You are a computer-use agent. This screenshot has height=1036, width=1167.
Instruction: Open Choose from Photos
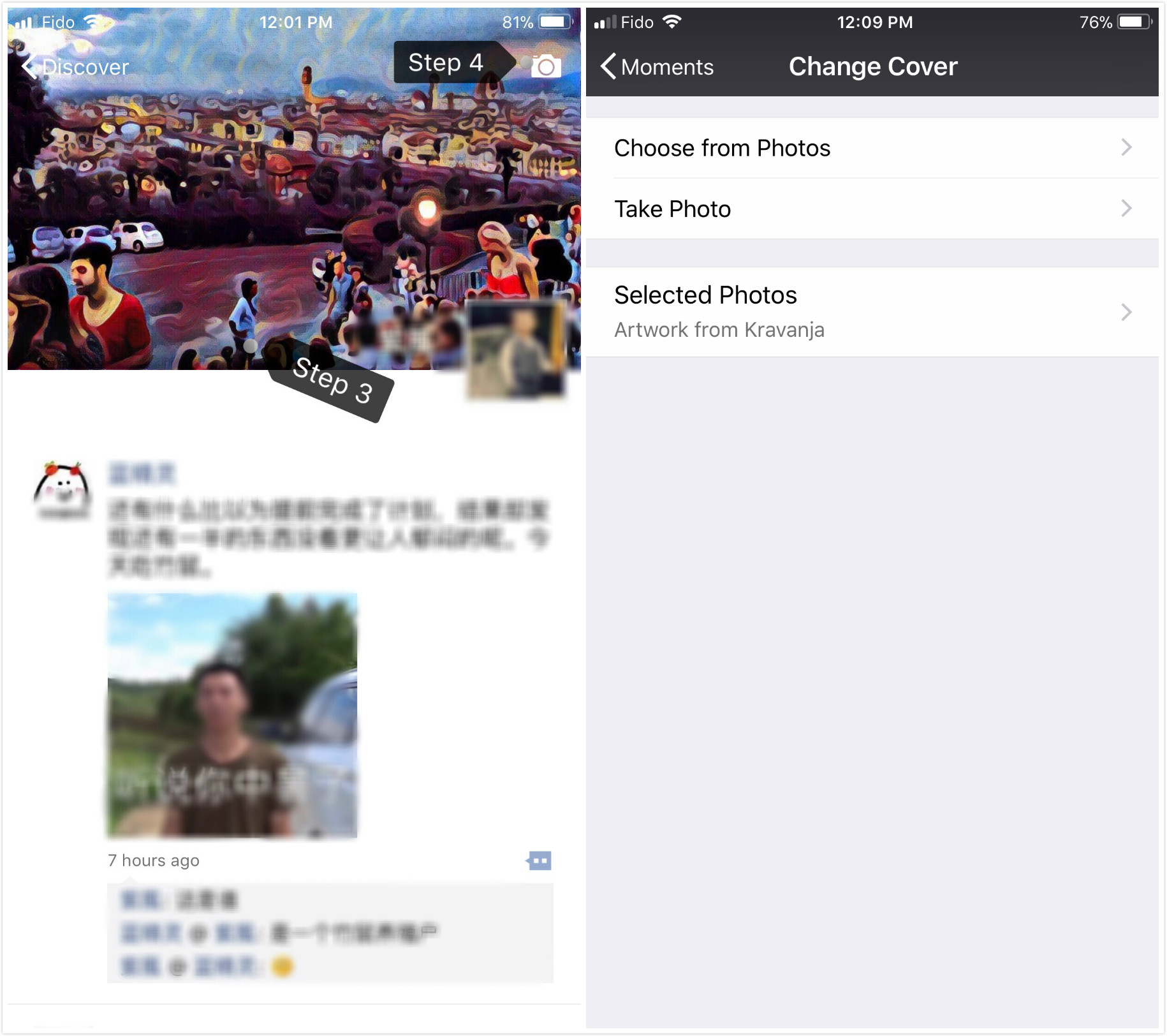coord(872,148)
